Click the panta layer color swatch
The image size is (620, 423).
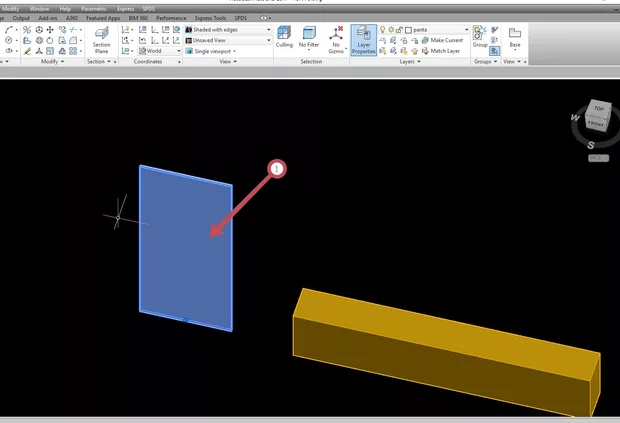[x=409, y=30]
